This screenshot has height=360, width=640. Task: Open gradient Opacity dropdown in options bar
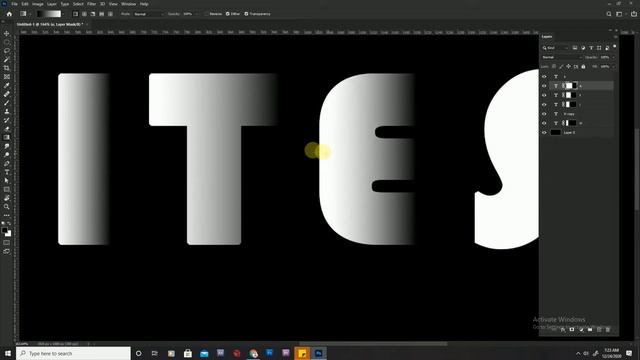point(196,14)
